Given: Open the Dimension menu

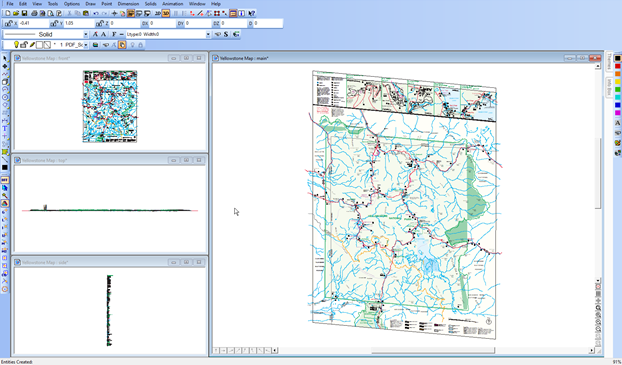Looking at the screenshot, I should pyautogui.click(x=128, y=4).
